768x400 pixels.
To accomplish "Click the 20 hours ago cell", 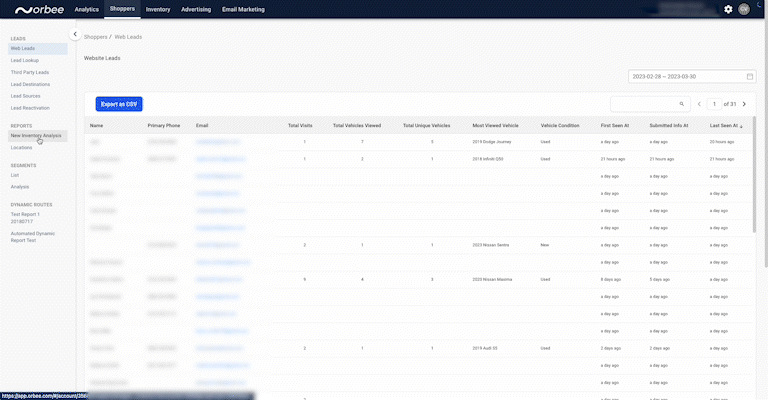I will (722, 142).
